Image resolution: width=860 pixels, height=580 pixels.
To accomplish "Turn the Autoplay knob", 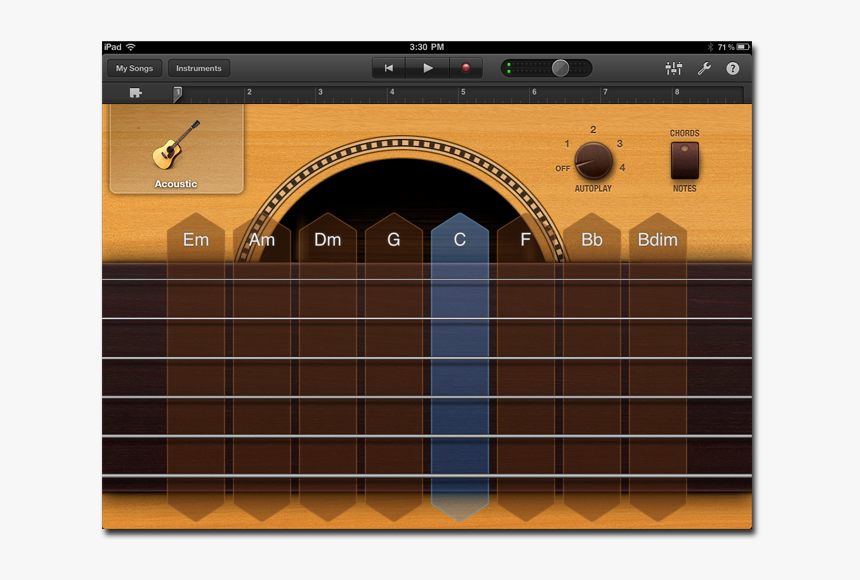I will pyautogui.click(x=593, y=160).
